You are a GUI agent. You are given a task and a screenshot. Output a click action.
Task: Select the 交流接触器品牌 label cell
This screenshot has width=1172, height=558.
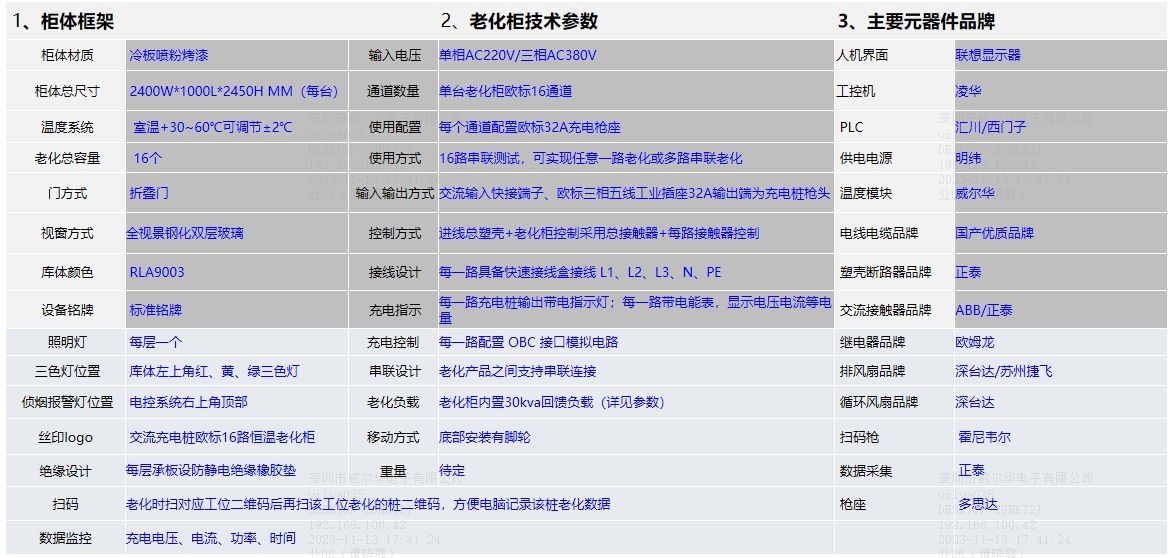[885, 310]
